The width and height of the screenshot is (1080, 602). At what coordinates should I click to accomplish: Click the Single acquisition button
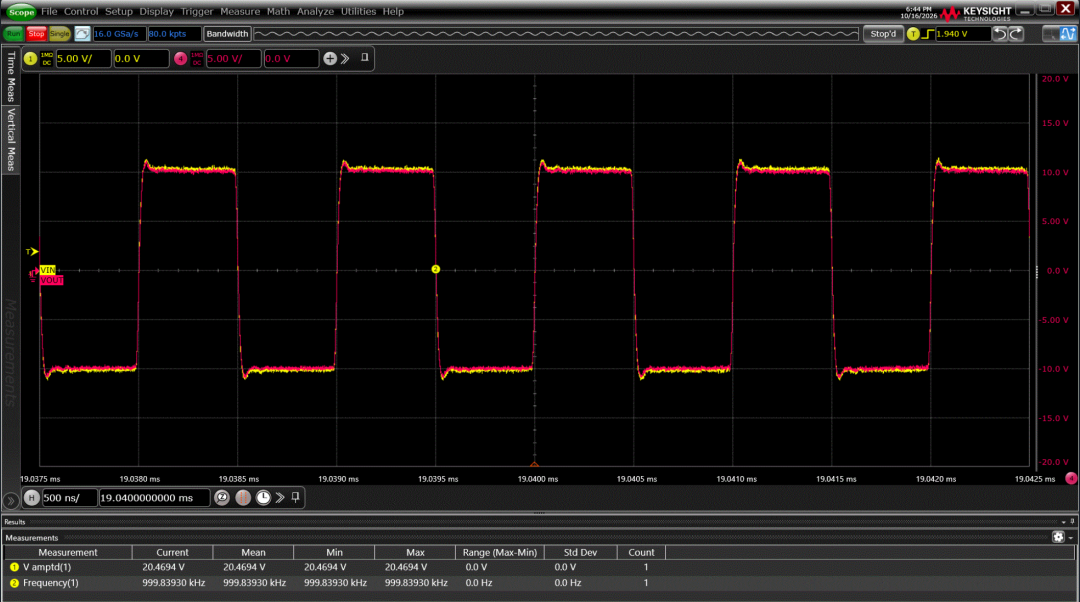pos(59,34)
